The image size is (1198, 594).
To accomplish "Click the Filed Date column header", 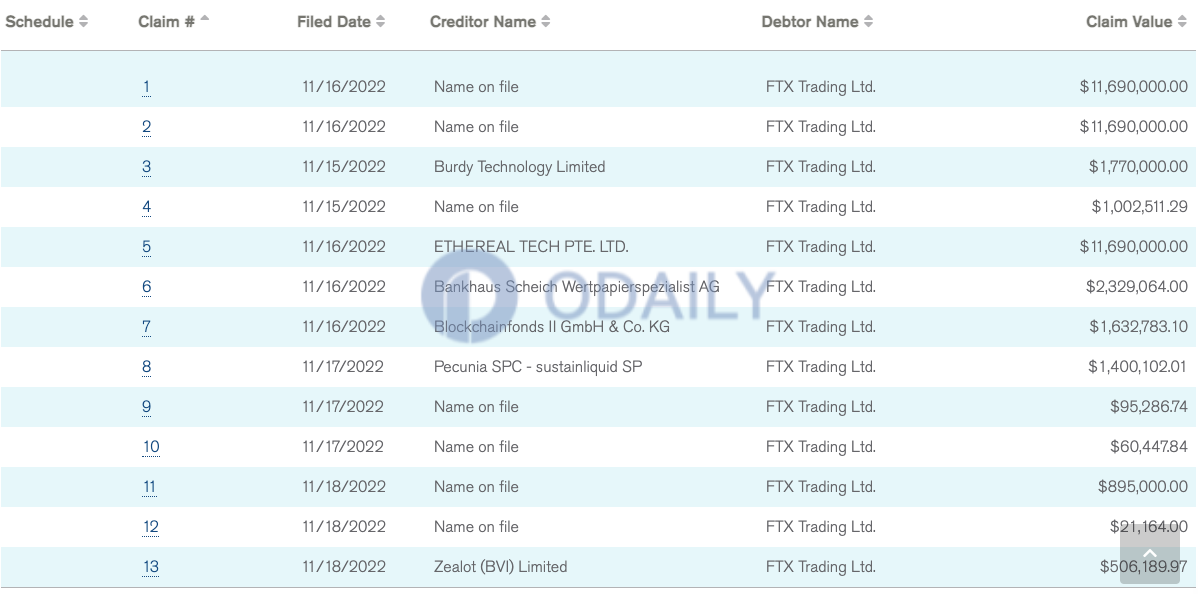I will pyautogui.click(x=334, y=21).
